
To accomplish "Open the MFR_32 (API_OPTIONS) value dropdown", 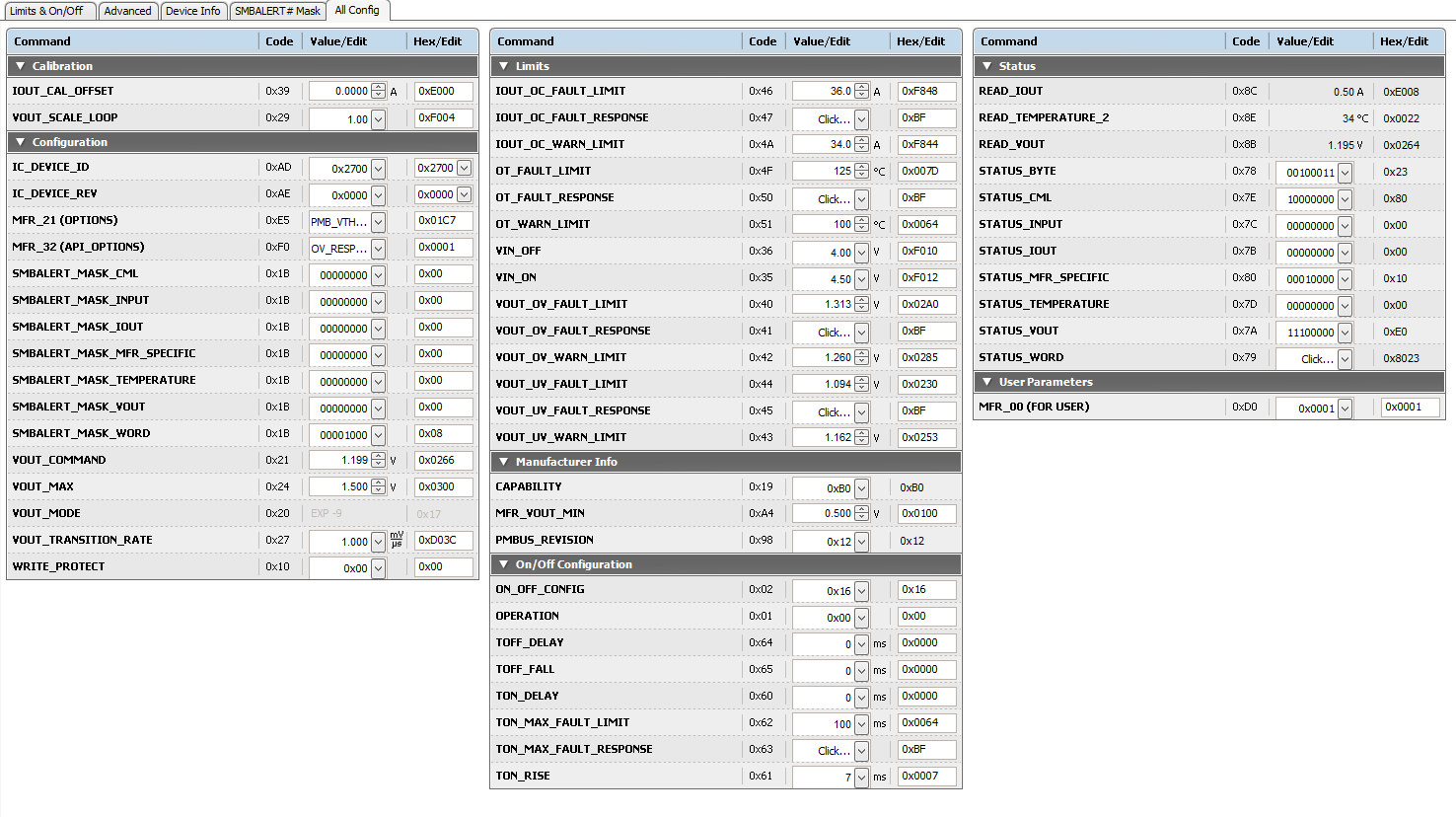I will point(378,249).
